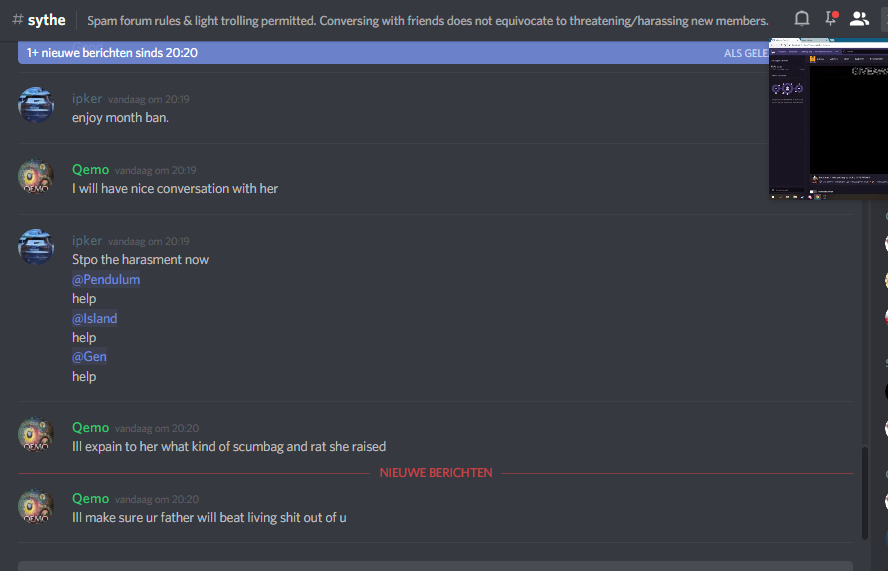Click ipker's avatar on 'enjoy month ban'
This screenshot has height=571, width=888.
click(36, 105)
